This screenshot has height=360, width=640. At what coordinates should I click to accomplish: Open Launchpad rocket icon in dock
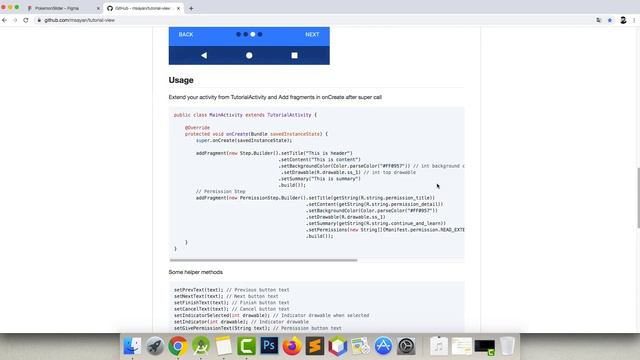(x=155, y=346)
